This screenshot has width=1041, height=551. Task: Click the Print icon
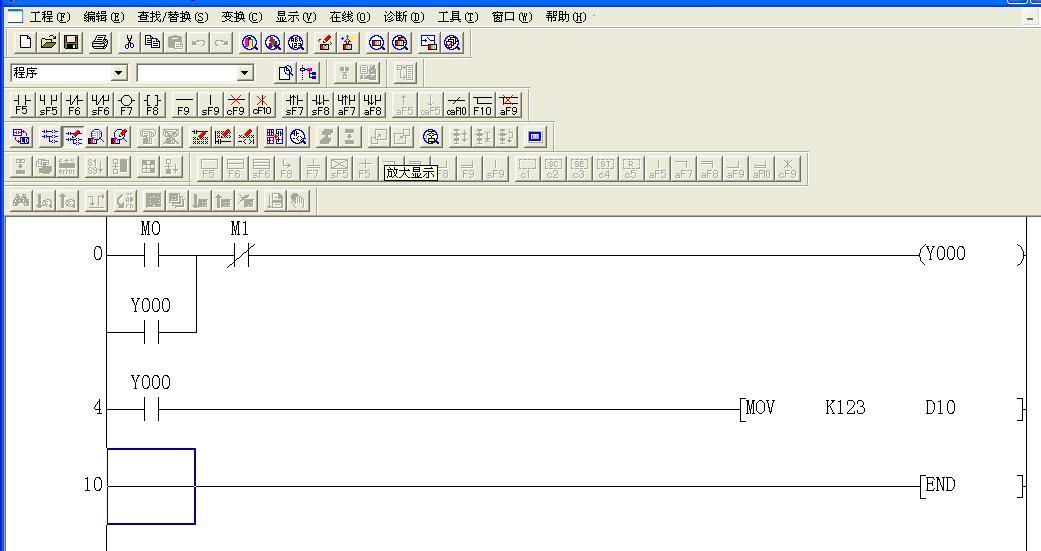coord(99,42)
